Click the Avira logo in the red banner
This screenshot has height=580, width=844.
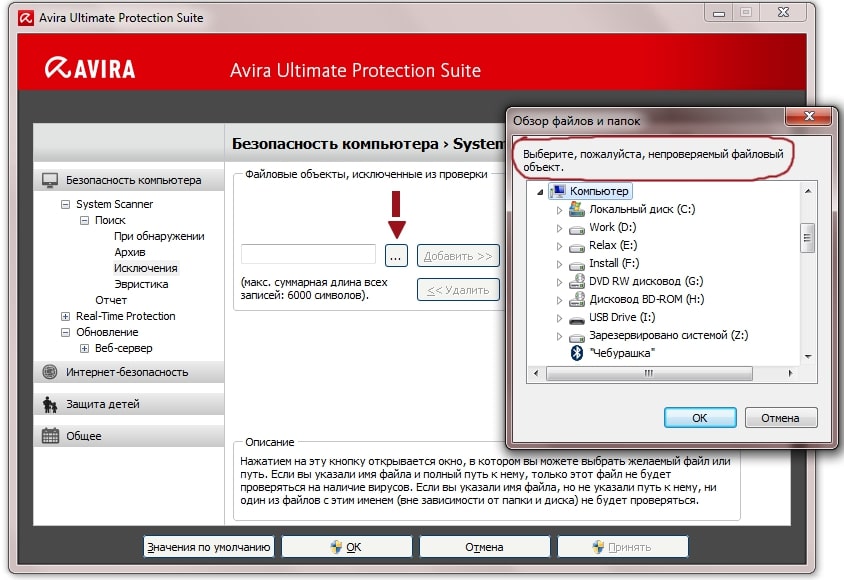(x=90, y=68)
